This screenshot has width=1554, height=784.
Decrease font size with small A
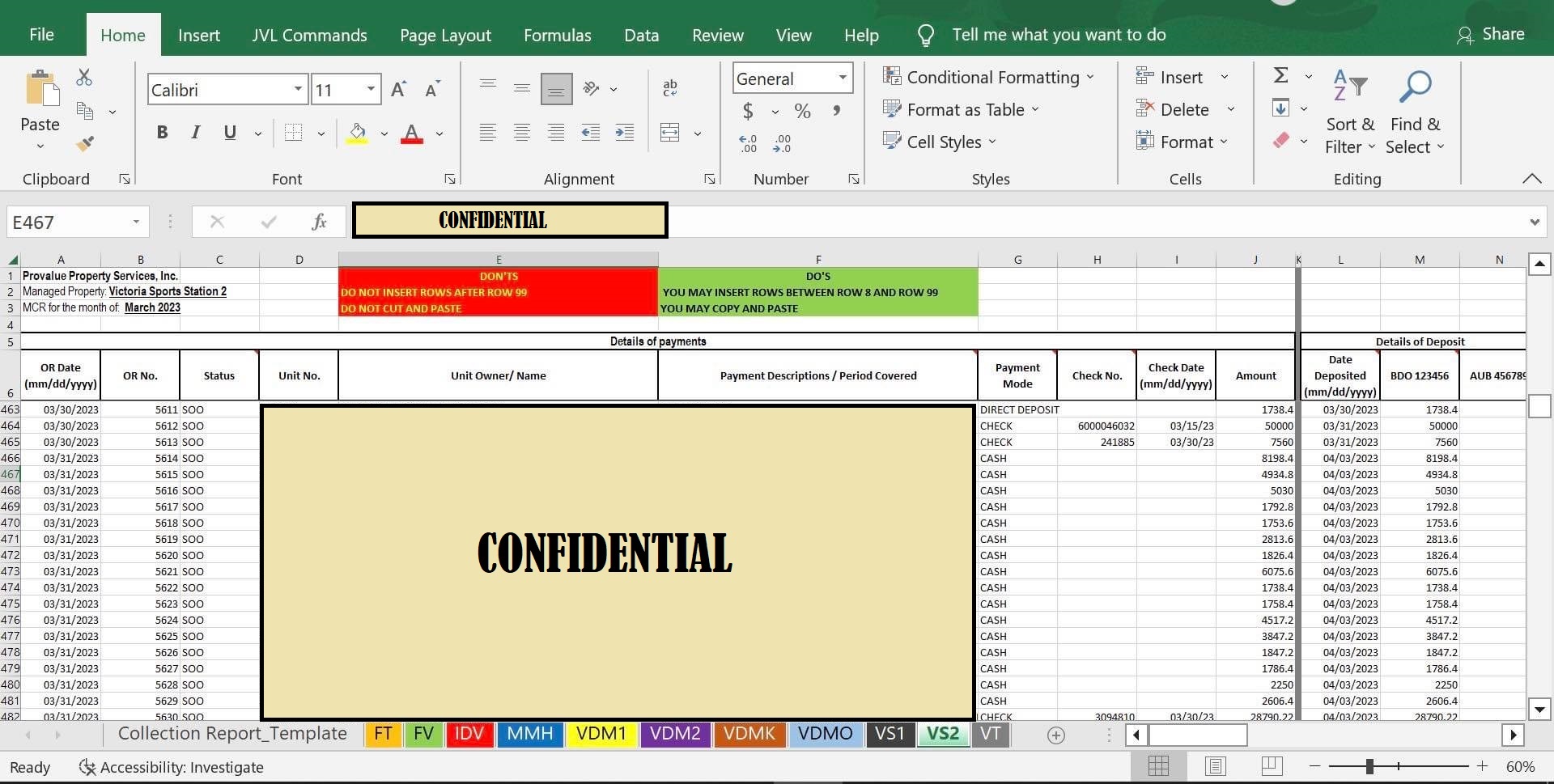point(432,90)
